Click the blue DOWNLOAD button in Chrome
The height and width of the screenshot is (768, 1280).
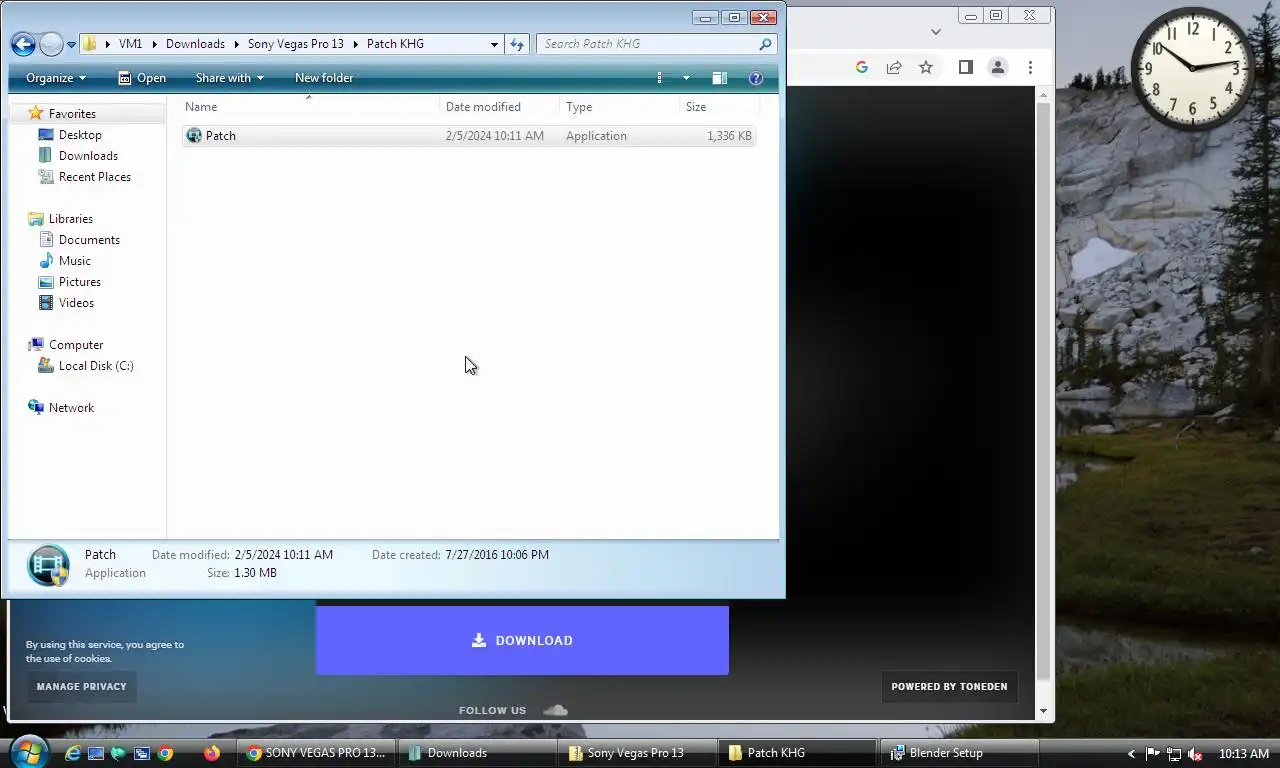click(x=522, y=640)
